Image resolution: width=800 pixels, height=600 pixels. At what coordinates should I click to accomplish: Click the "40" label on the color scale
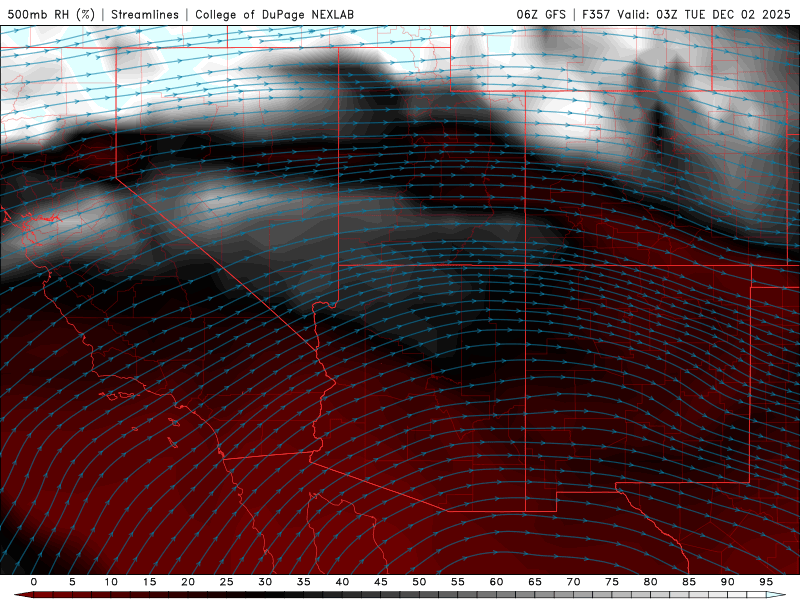pyautogui.click(x=342, y=582)
